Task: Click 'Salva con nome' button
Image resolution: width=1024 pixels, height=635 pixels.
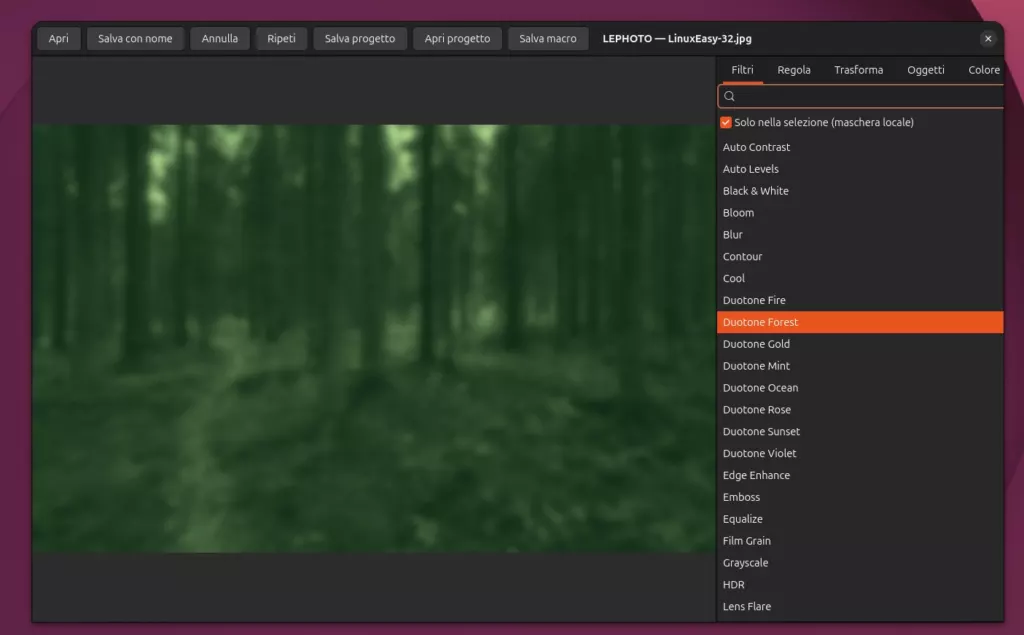Action: (x=135, y=39)
